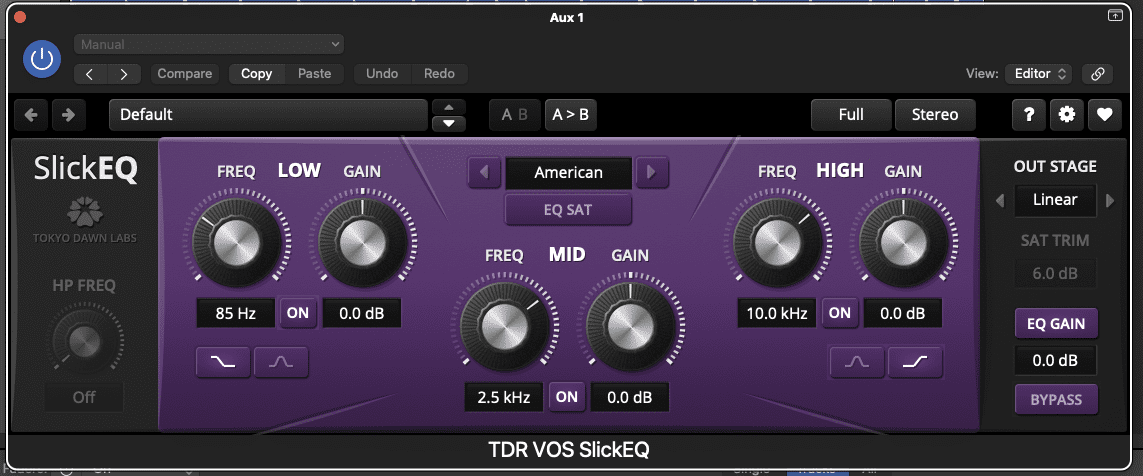
Task: Toggle the HIGH band ON button
Action: click(840, 313)
